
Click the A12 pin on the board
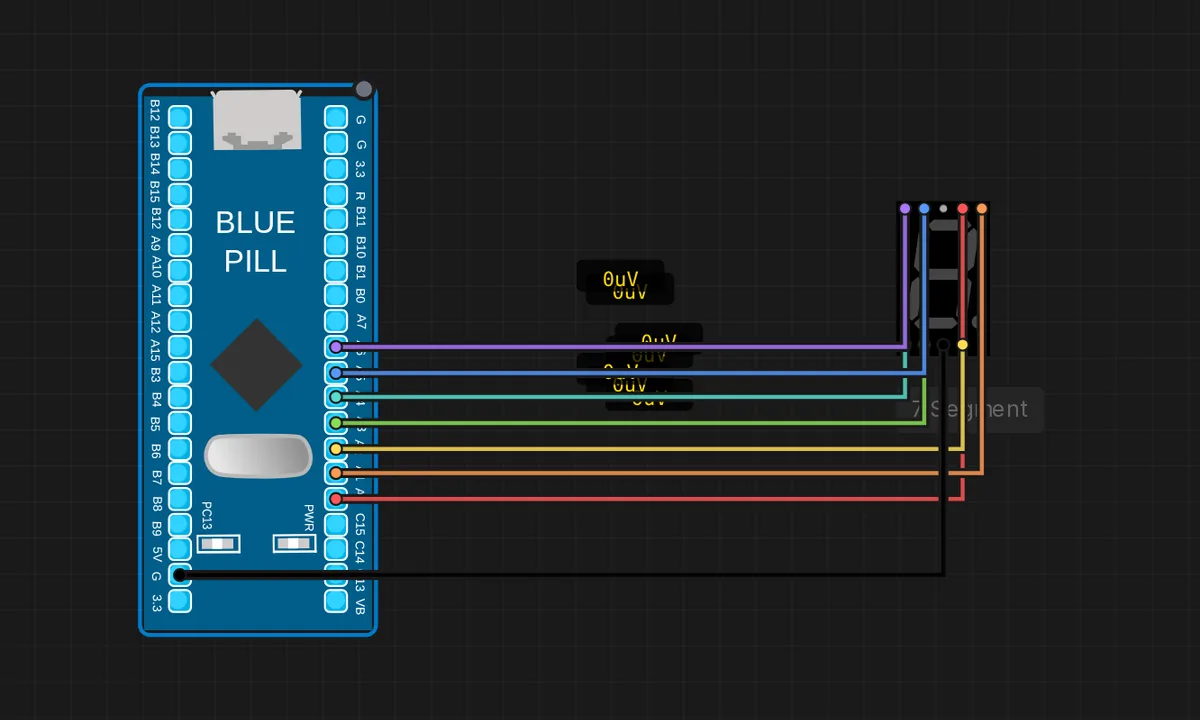point(180,321)
